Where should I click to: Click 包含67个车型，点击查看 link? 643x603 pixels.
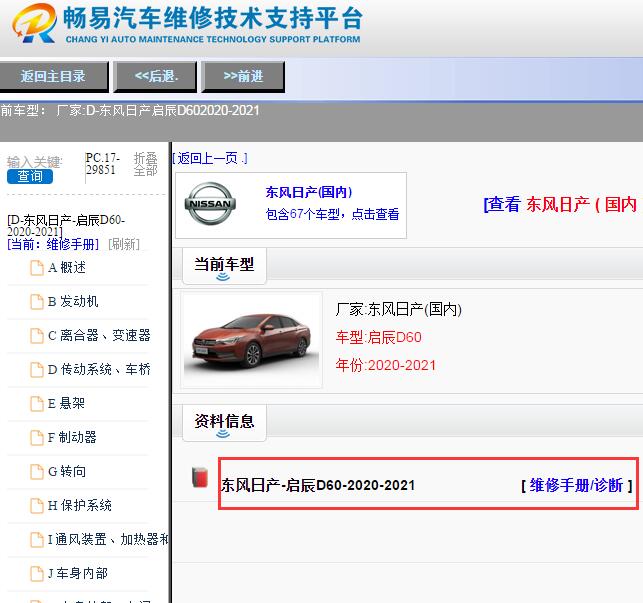(x=332, y=214)
